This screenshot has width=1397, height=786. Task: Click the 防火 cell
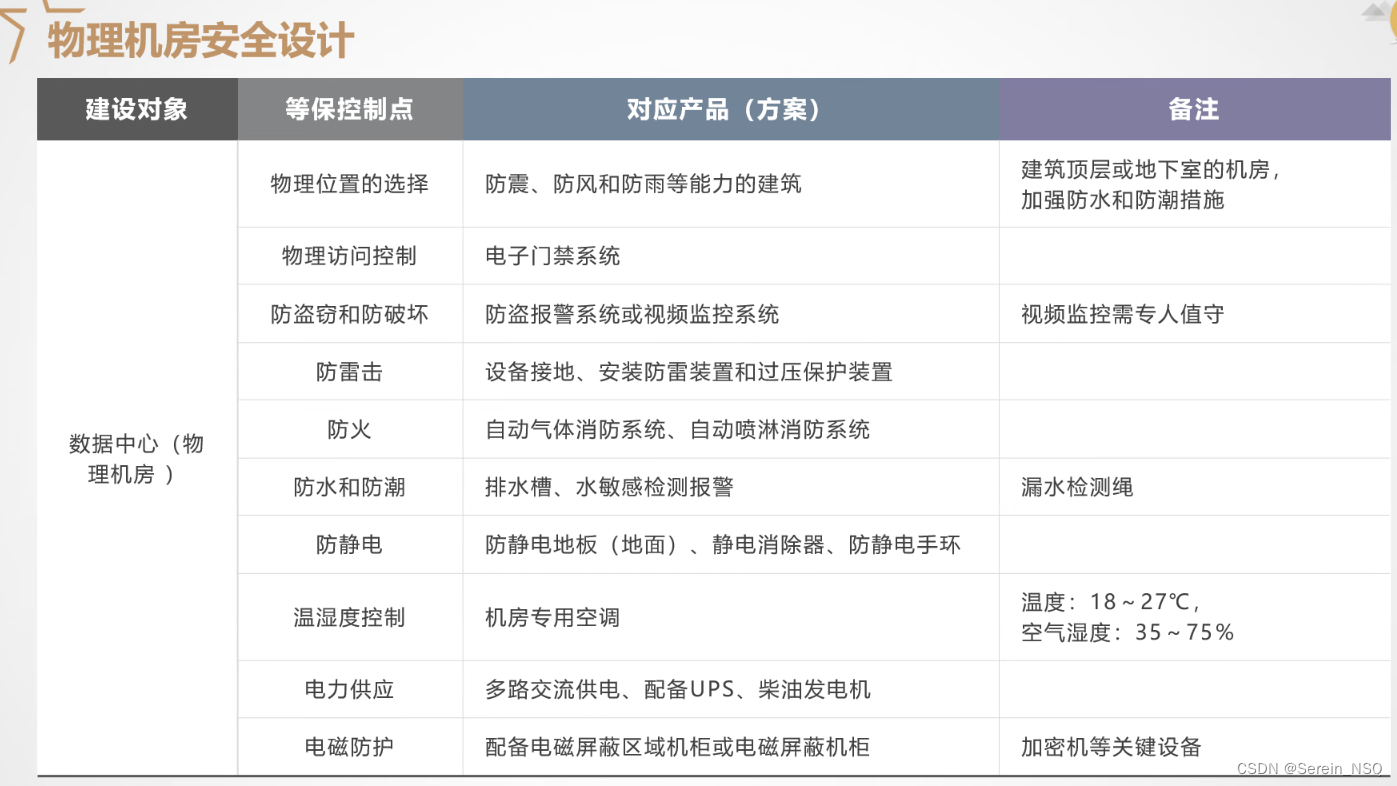[x=350, y=430]
